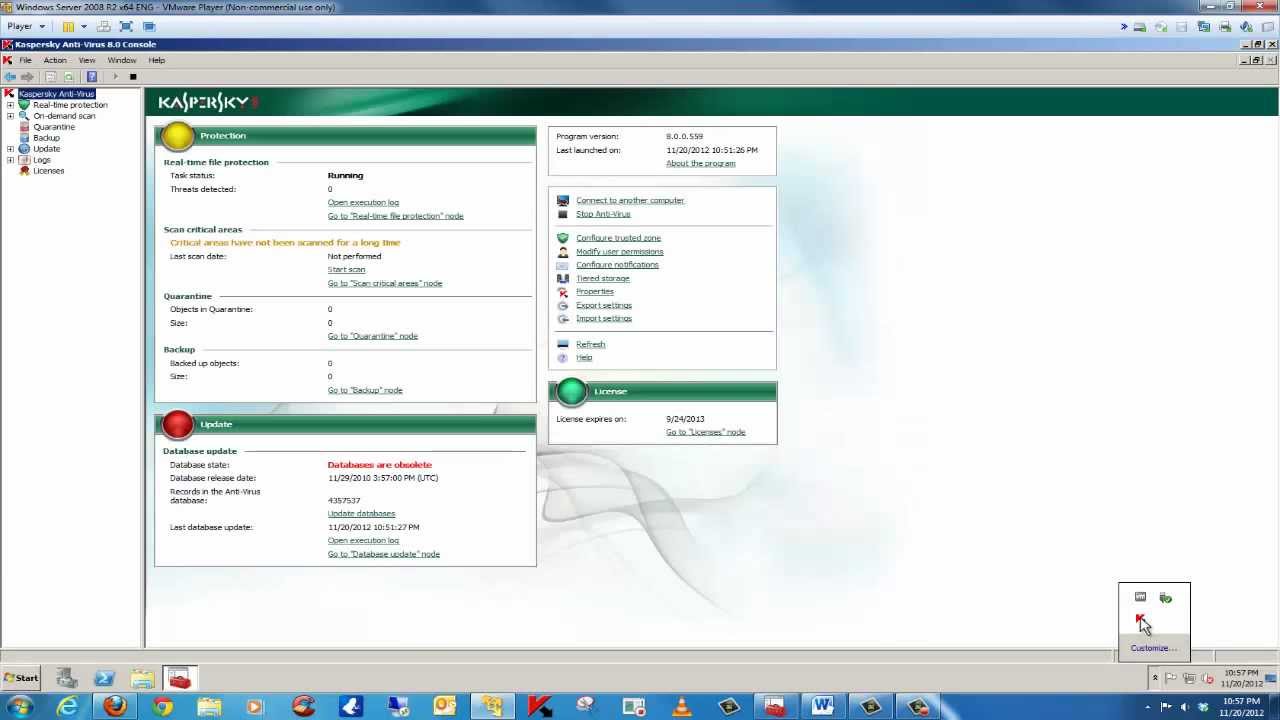Open the Help menu

point(156,60)
